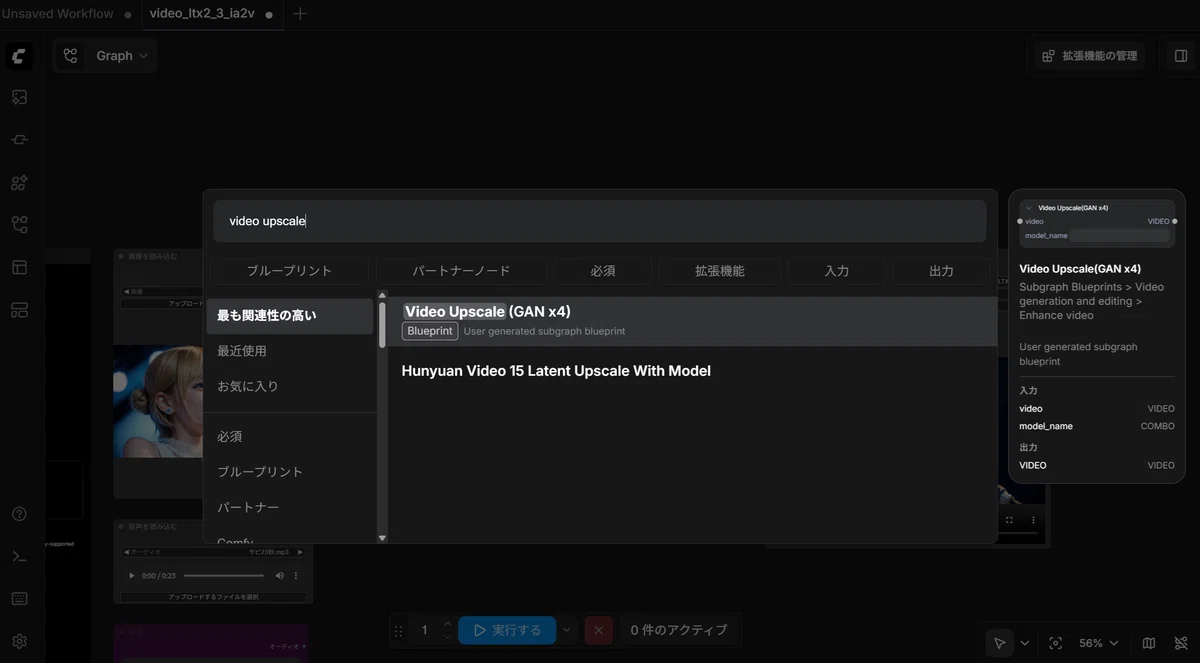Open 拡張機能の管理 button

1090,56
